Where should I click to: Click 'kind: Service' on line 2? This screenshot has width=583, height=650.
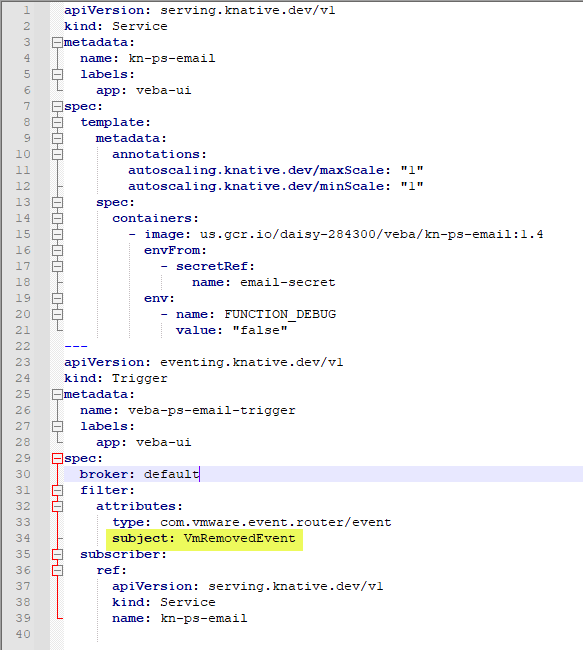(116, 26)
